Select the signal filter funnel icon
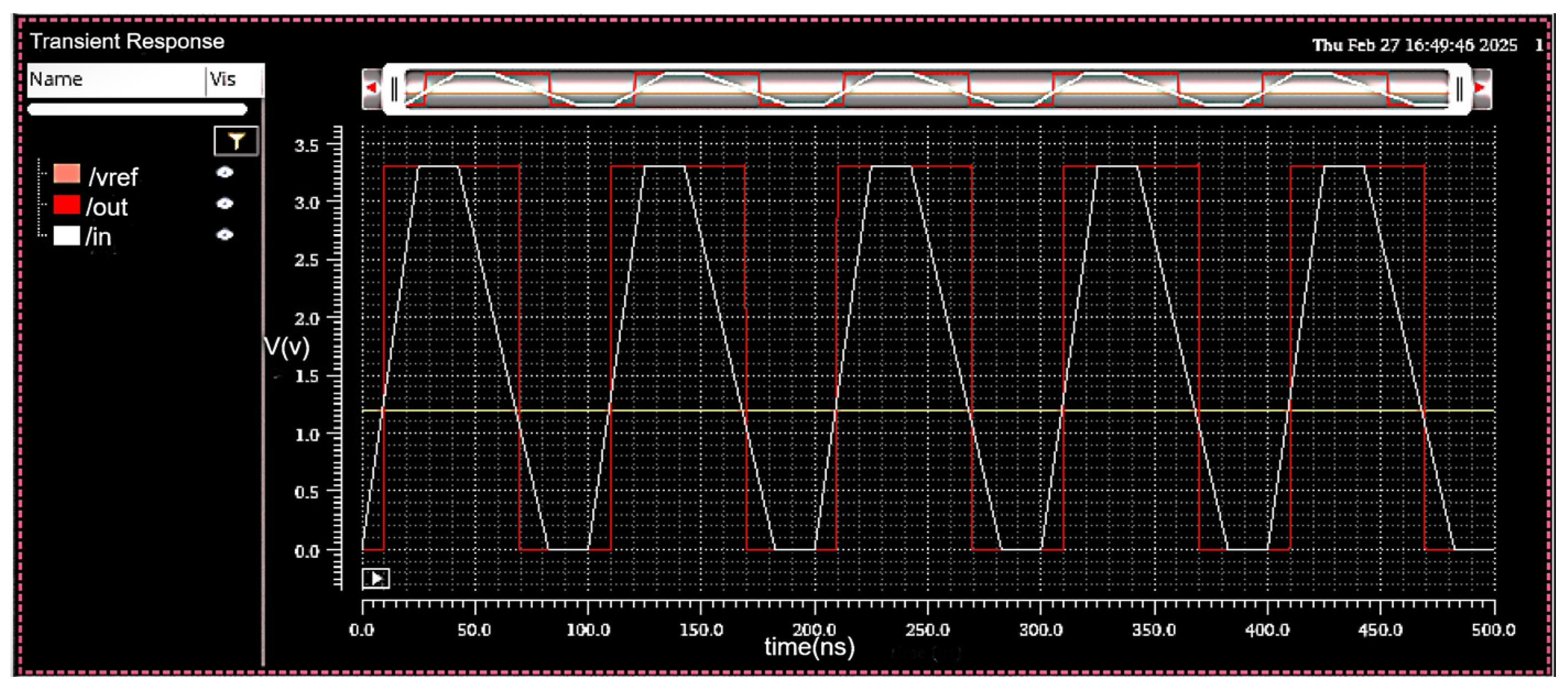 tap(236, 140)
